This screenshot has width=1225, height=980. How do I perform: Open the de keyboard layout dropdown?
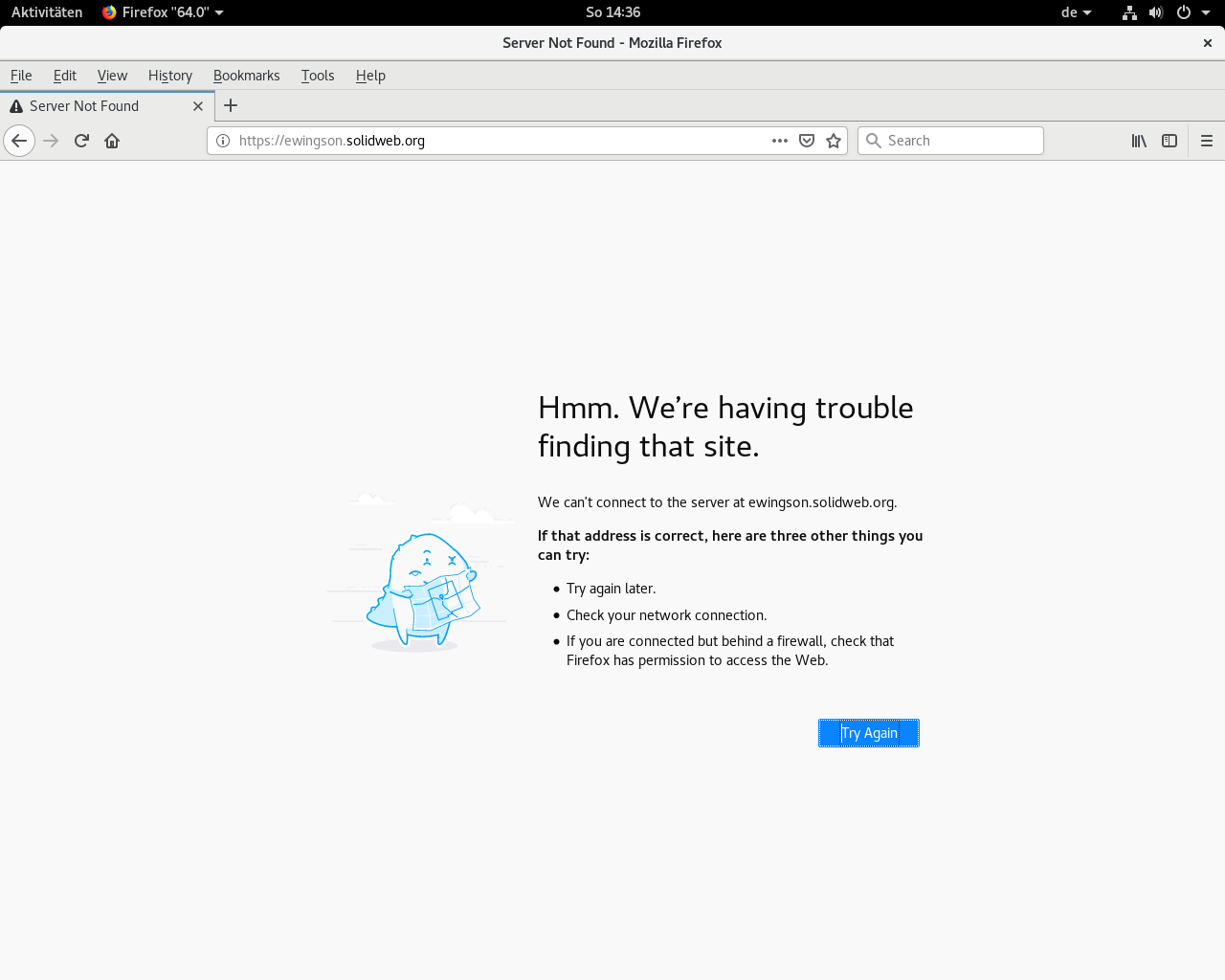point(1076,12)
